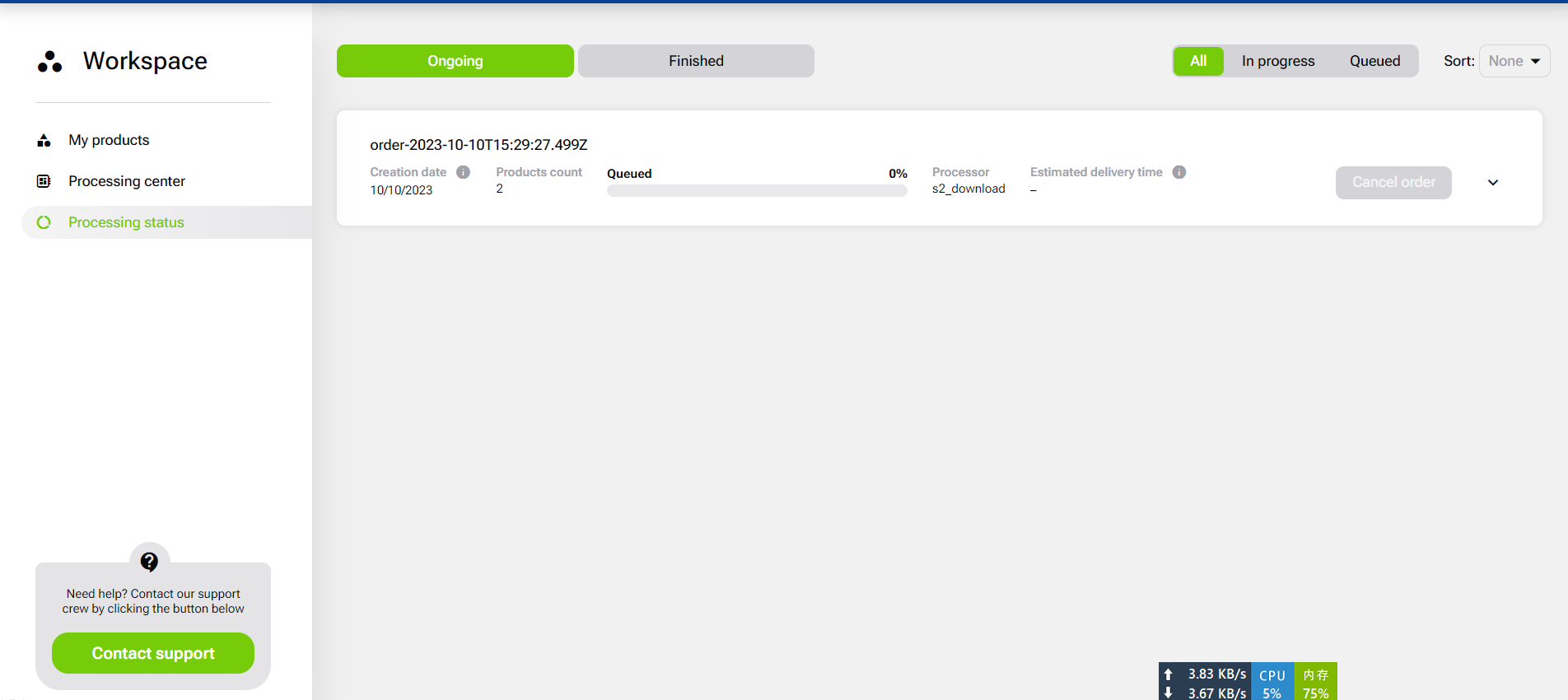Image resolution: width=1568 pixels, height=700 pixels.
Task: Click order name order-2023-10-10T15:29:27.499Z
Action: tap(478, 145)
